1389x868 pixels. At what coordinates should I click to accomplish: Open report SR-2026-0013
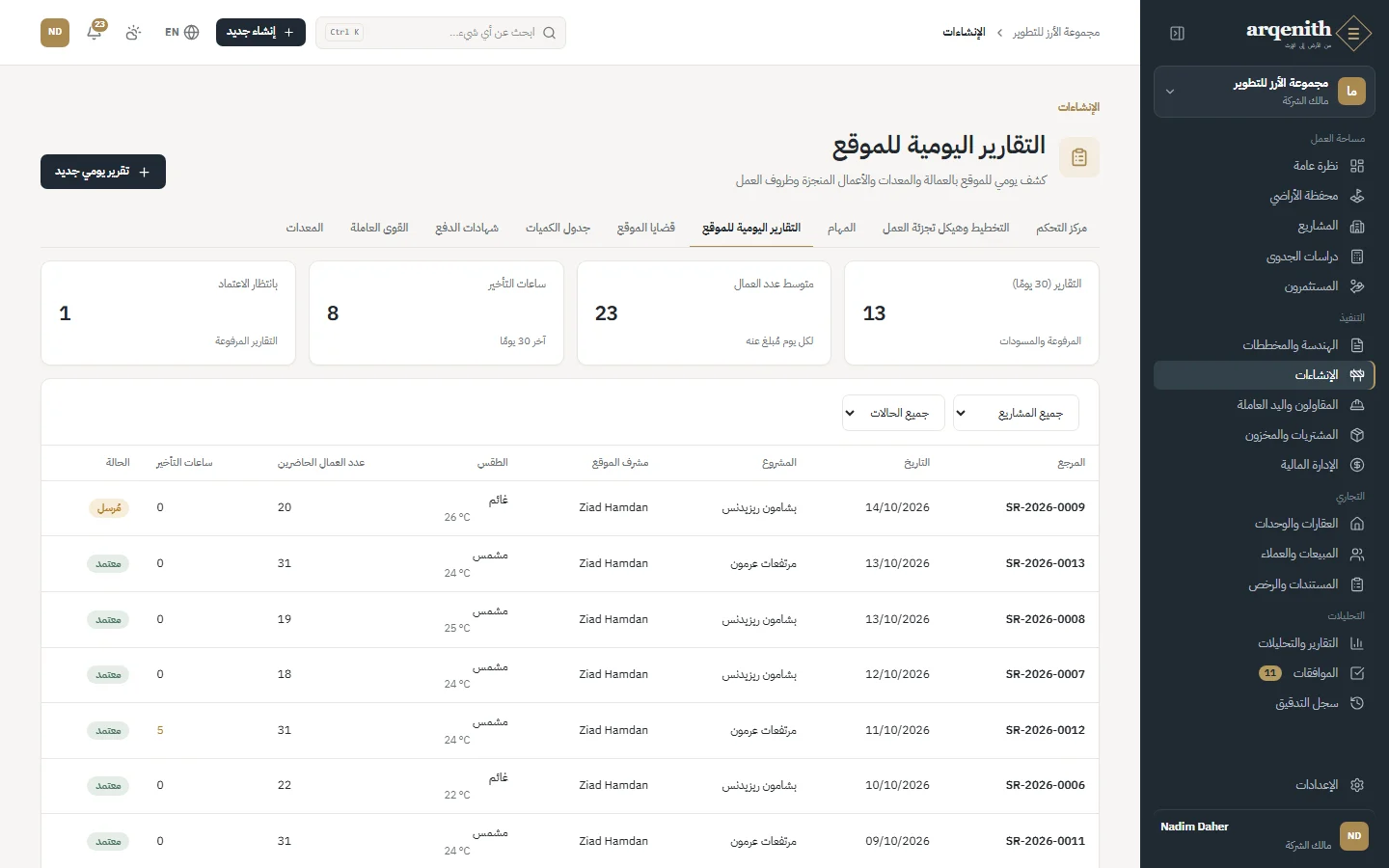[1045, 563]
